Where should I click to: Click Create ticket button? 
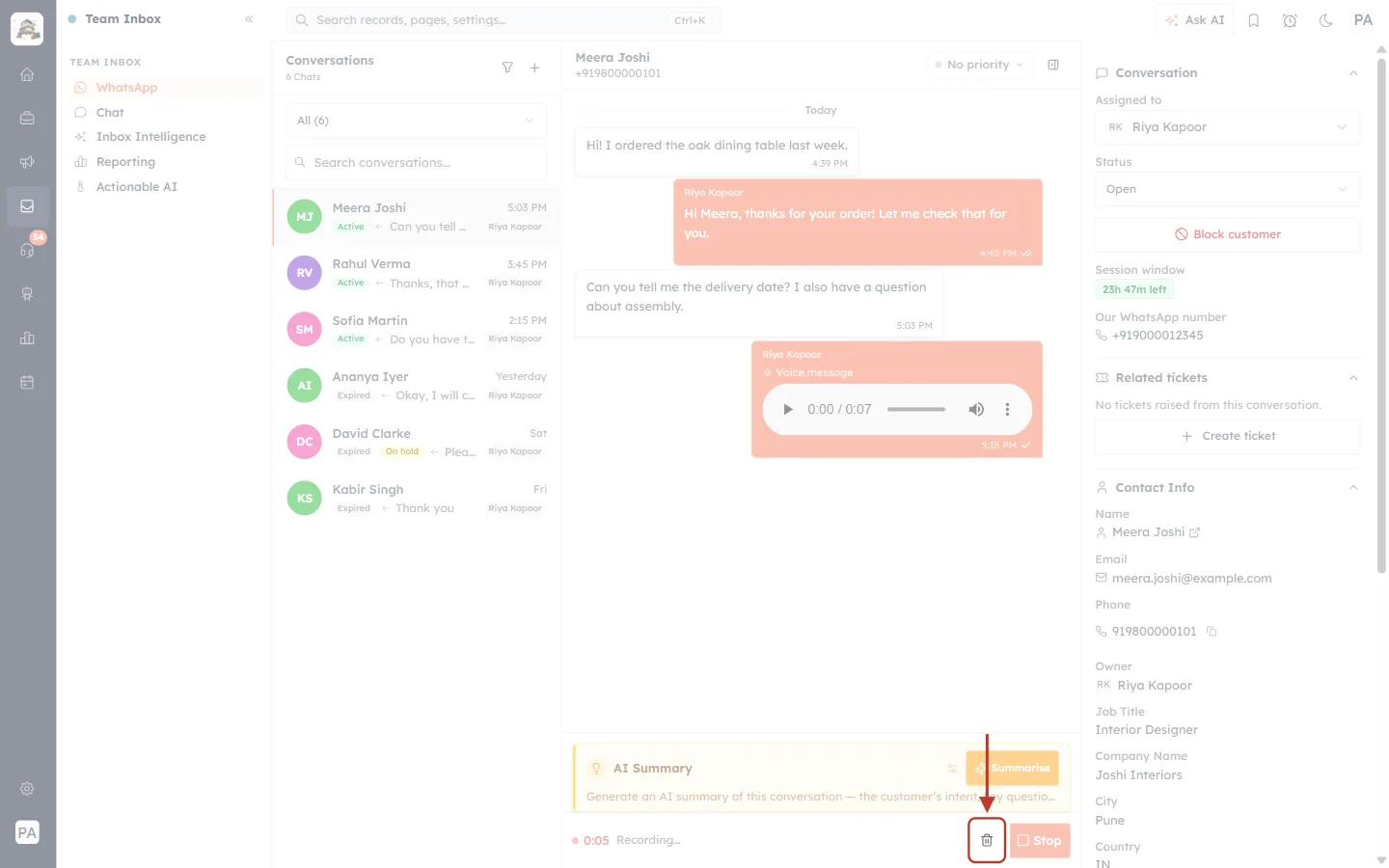[1227, 436]
